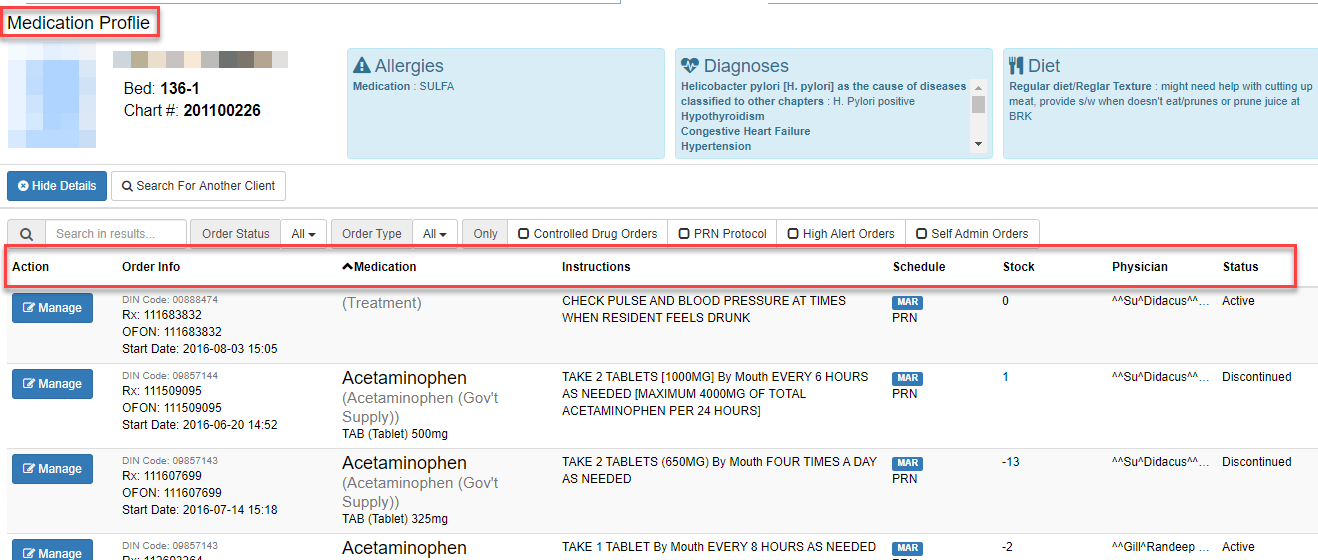Click the magnifier search icon beside results field
Screen dimensions: 1318x560
click(26, 234)
